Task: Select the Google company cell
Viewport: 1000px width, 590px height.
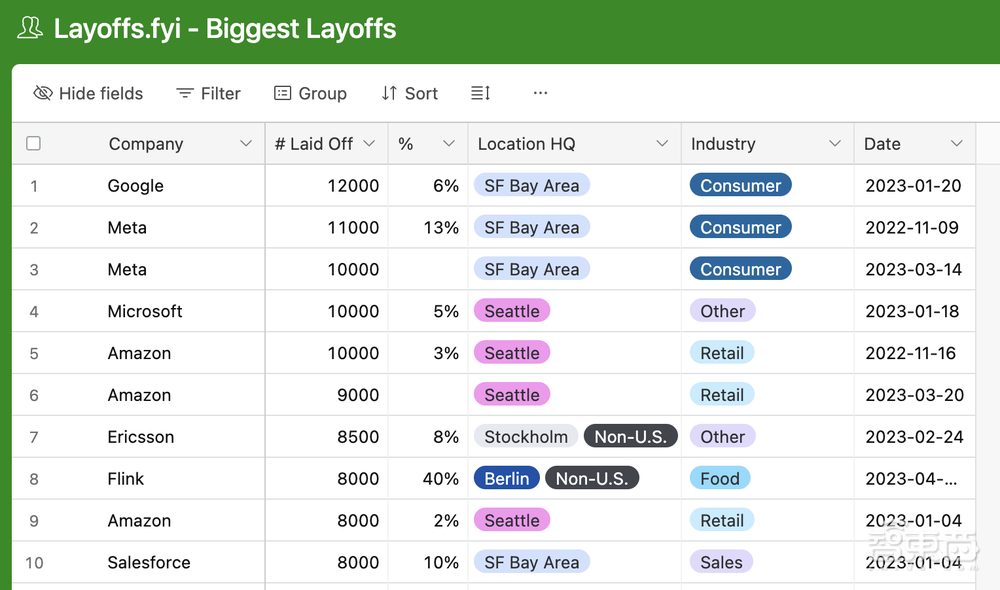Action: coord(136,186)
